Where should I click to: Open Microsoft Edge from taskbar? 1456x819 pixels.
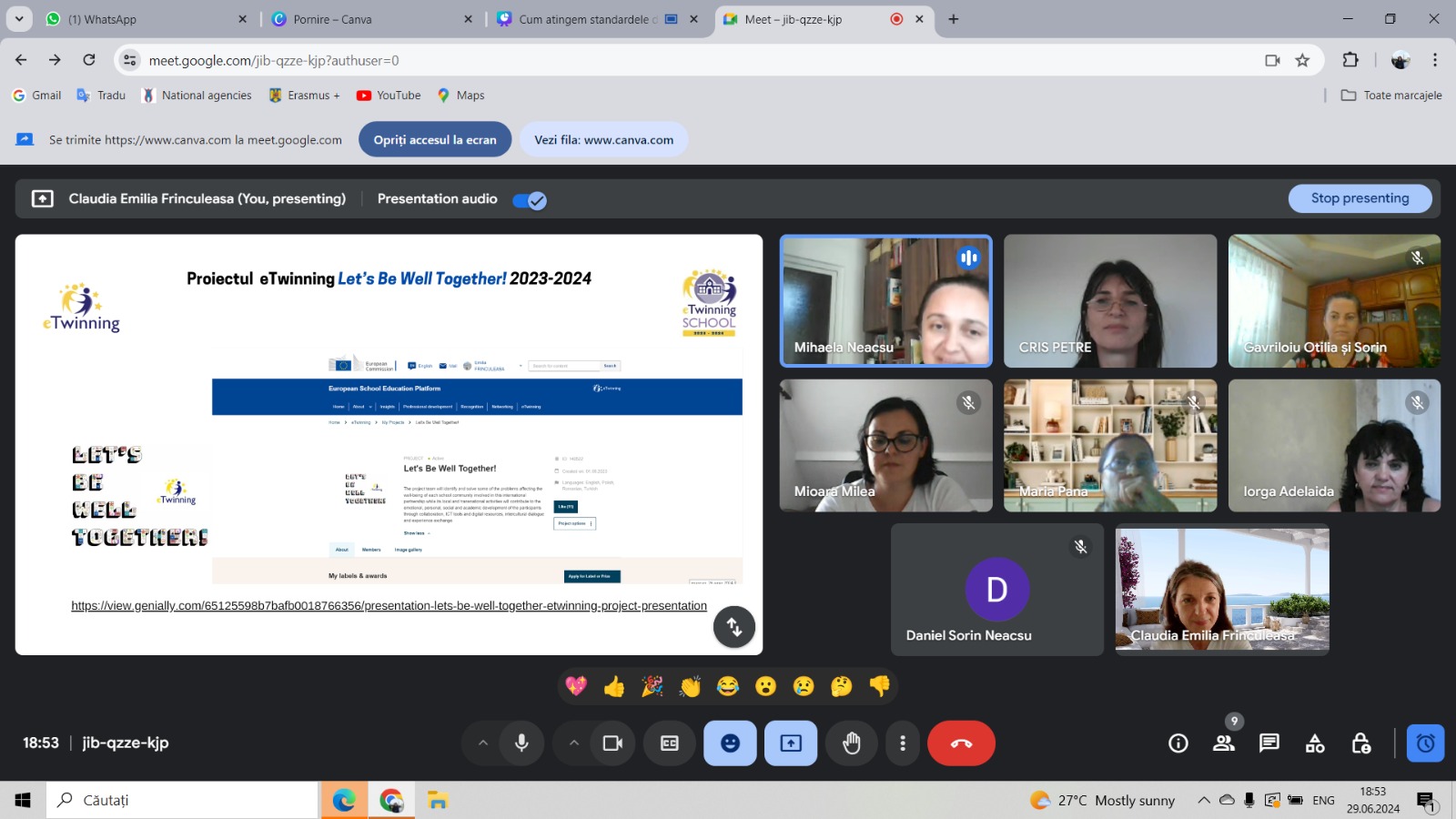[344, 800]
